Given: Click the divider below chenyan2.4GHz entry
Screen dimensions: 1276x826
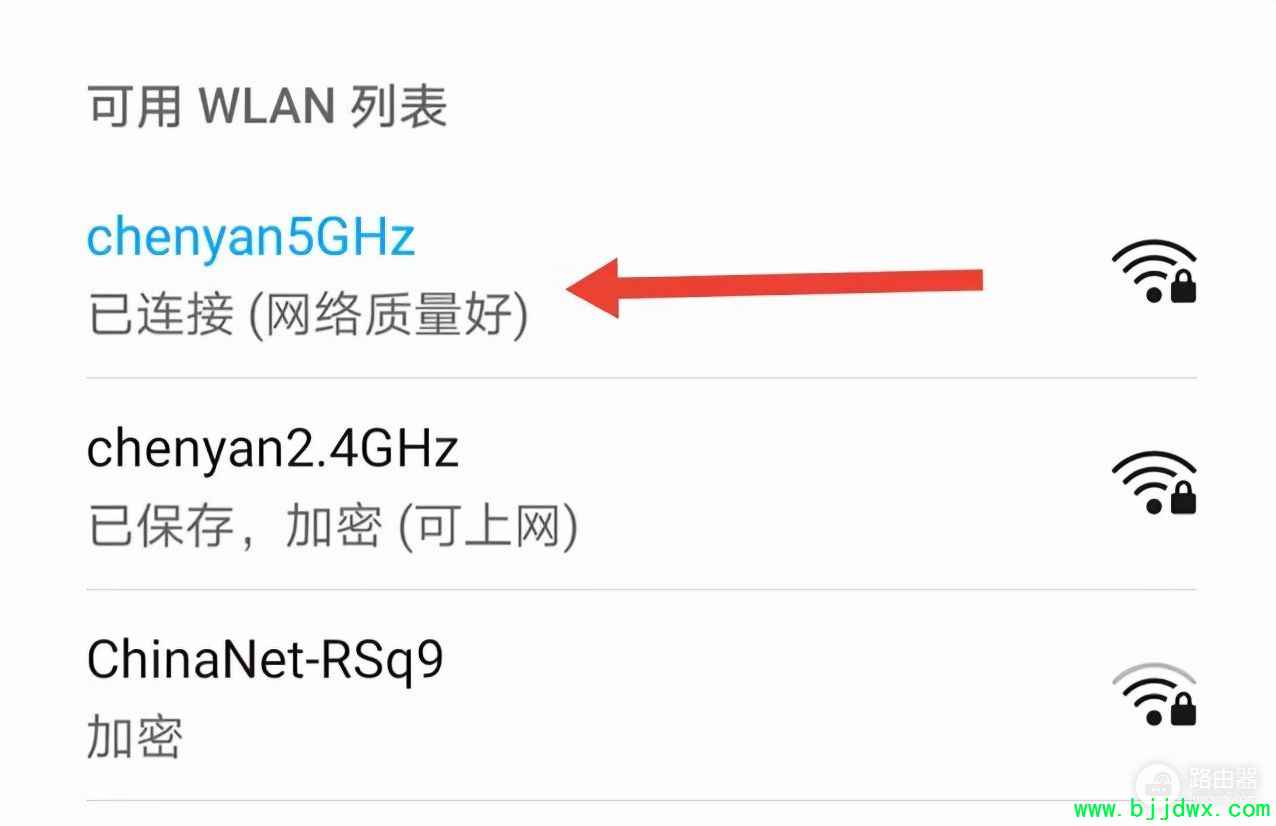Looking at the screenshot, I should tap(642, 589).
